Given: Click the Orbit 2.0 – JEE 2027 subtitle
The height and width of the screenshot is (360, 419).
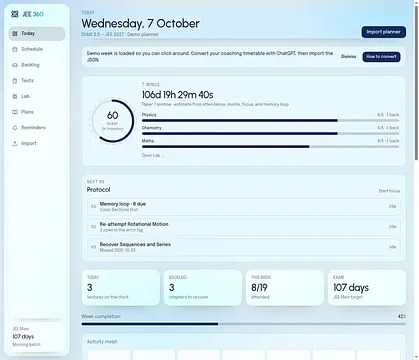Looking at the screenshot, I should (120, 34).
